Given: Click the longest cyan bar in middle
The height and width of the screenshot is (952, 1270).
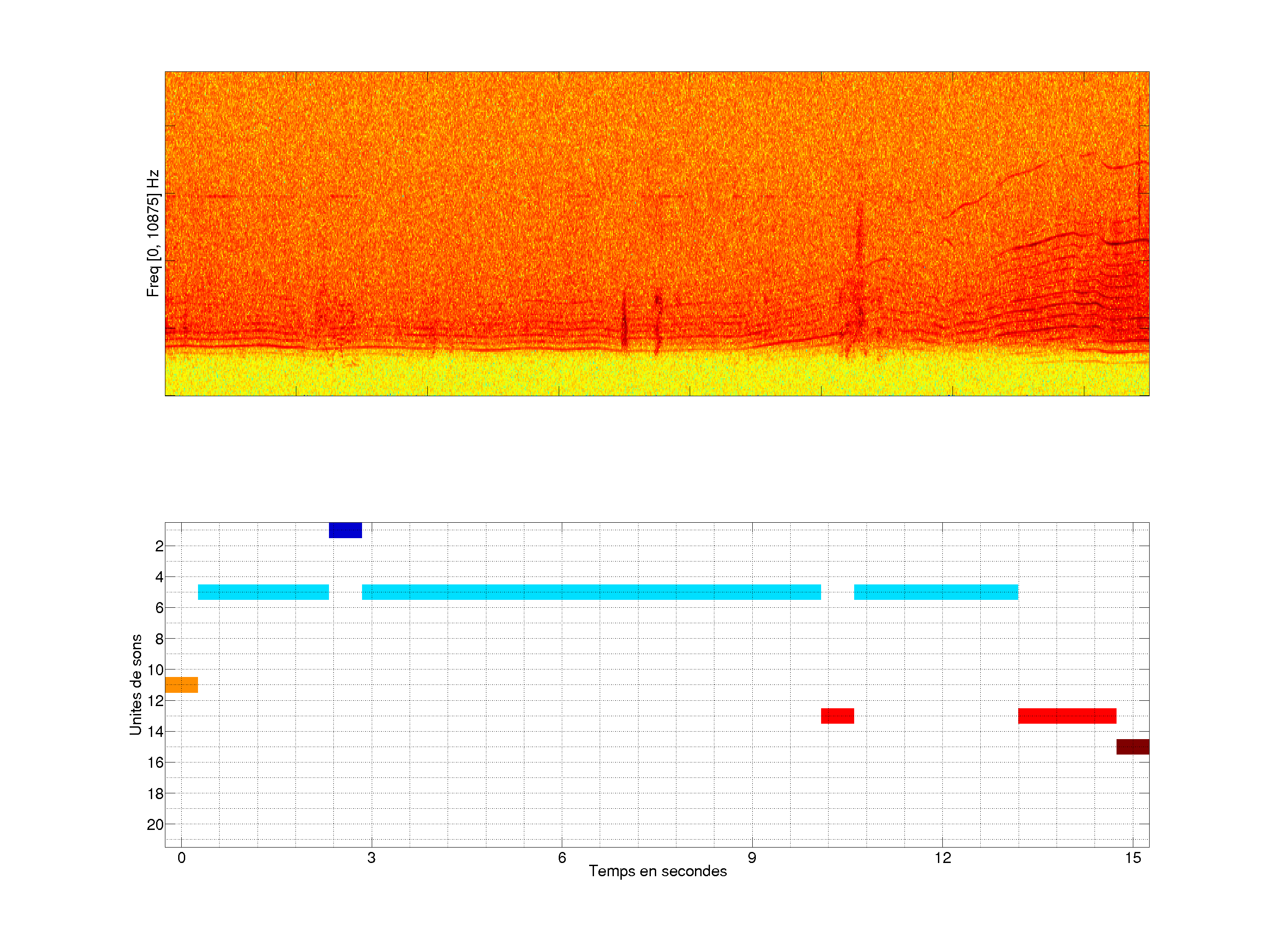Looking at the screenshot, I should [x=591, y=591].
